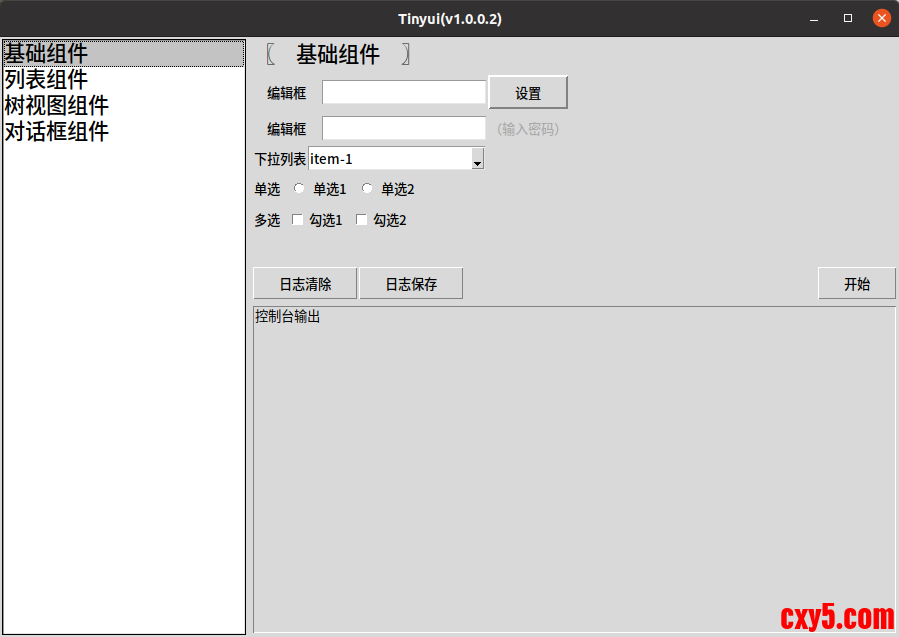Close the Tinyui window
The image size is (899, 637).
(x=881, y=18)
